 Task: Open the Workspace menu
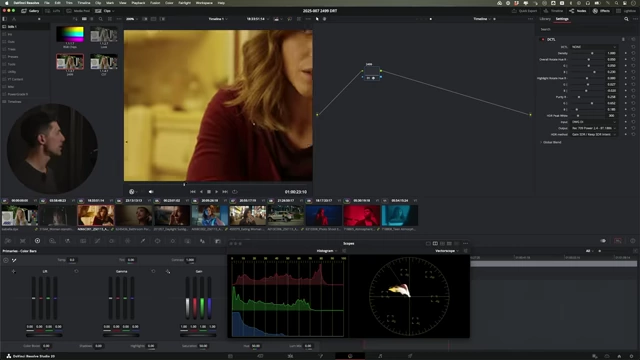click(204, 3)
